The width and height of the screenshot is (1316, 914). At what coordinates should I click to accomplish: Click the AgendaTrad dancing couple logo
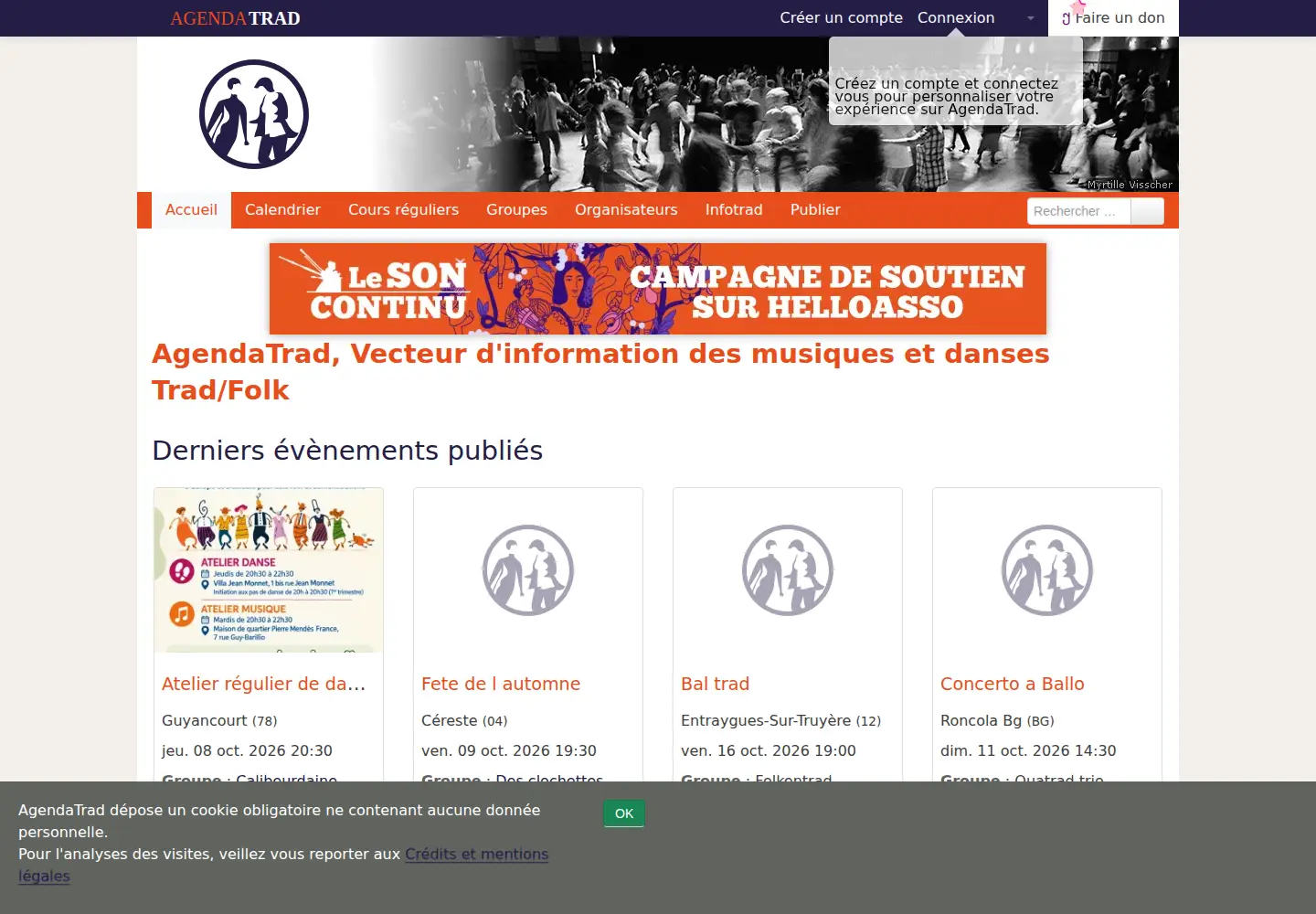(x=254, y=114)
